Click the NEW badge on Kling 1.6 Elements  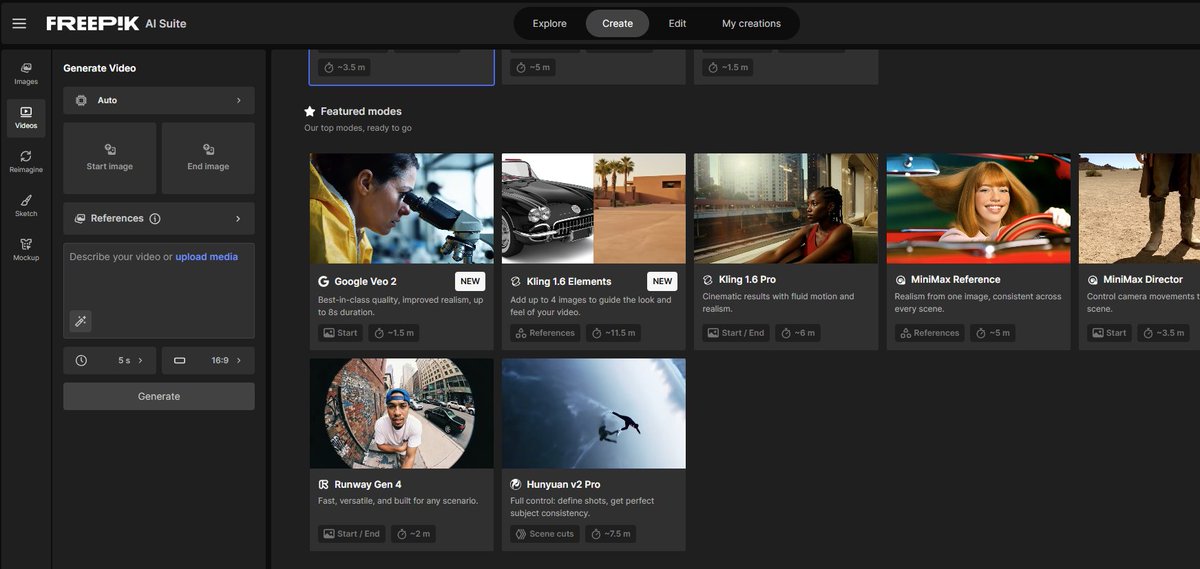coord(662,281)
